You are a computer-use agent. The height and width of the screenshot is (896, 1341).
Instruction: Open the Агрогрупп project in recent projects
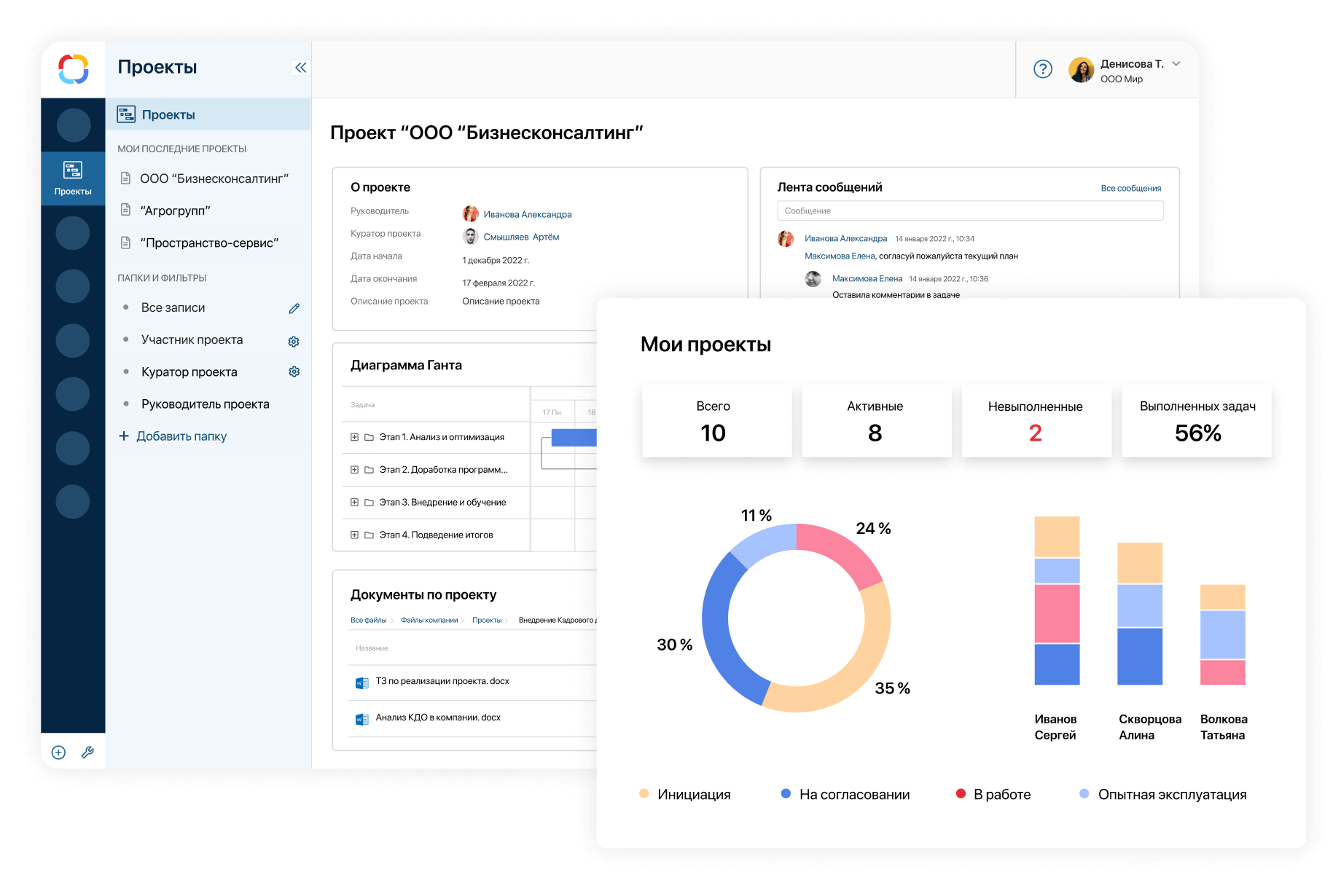point(175,211)
